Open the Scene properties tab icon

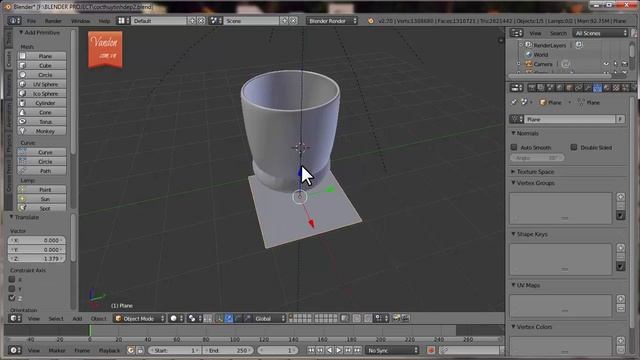coord(550,88)
